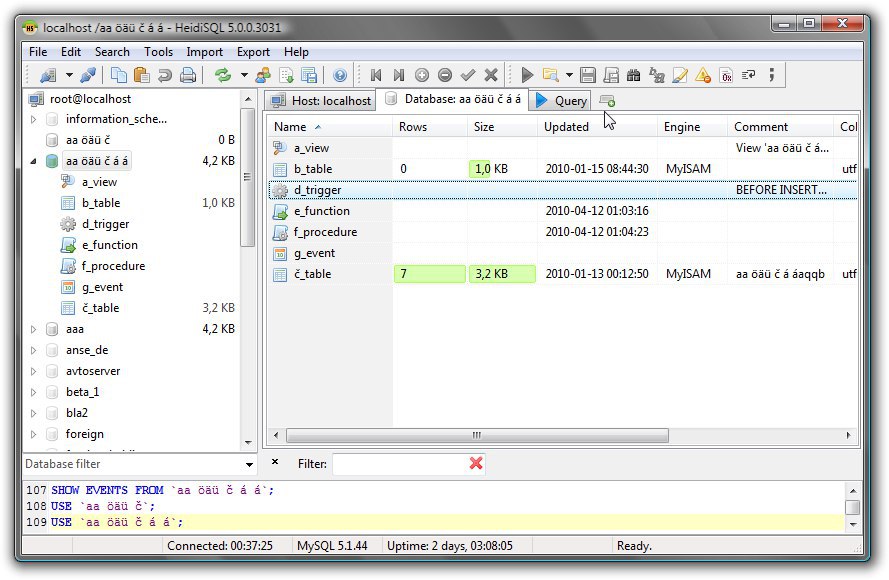Click the delete row minus icon

(445, 75)
